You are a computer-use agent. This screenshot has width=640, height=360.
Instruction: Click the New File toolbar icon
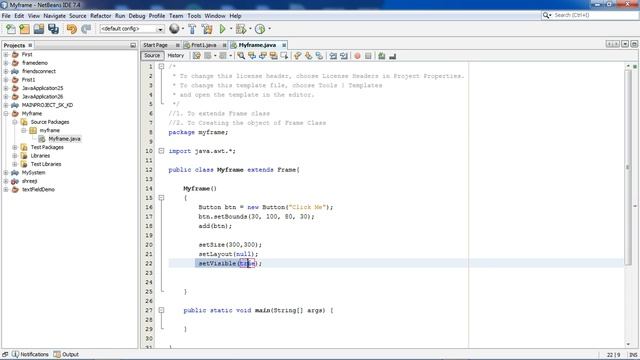11,29
